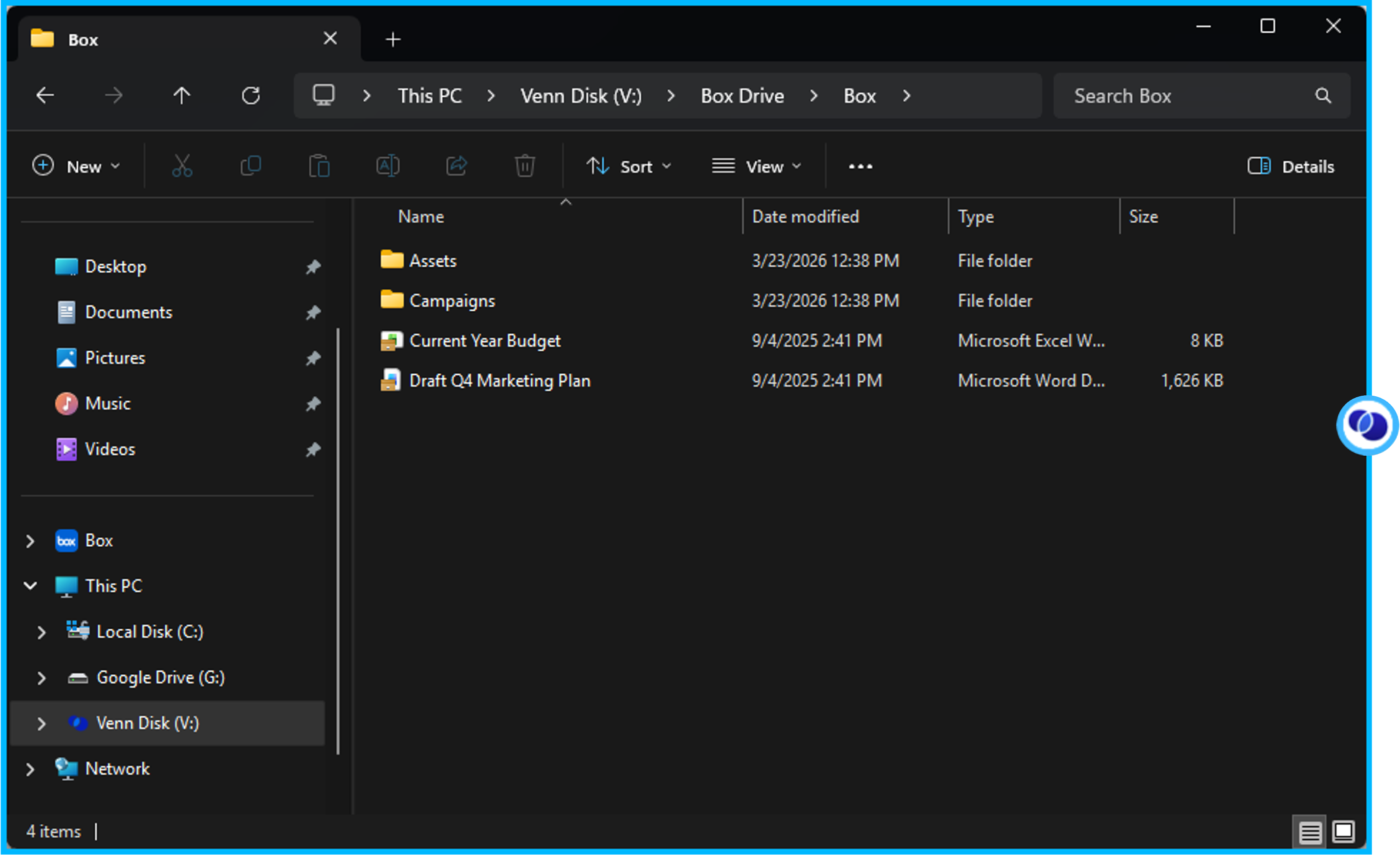Open the three-dot See more menu
Image resolution: width=1400 pixels, height=855 pixels.
tap(860, 166)
